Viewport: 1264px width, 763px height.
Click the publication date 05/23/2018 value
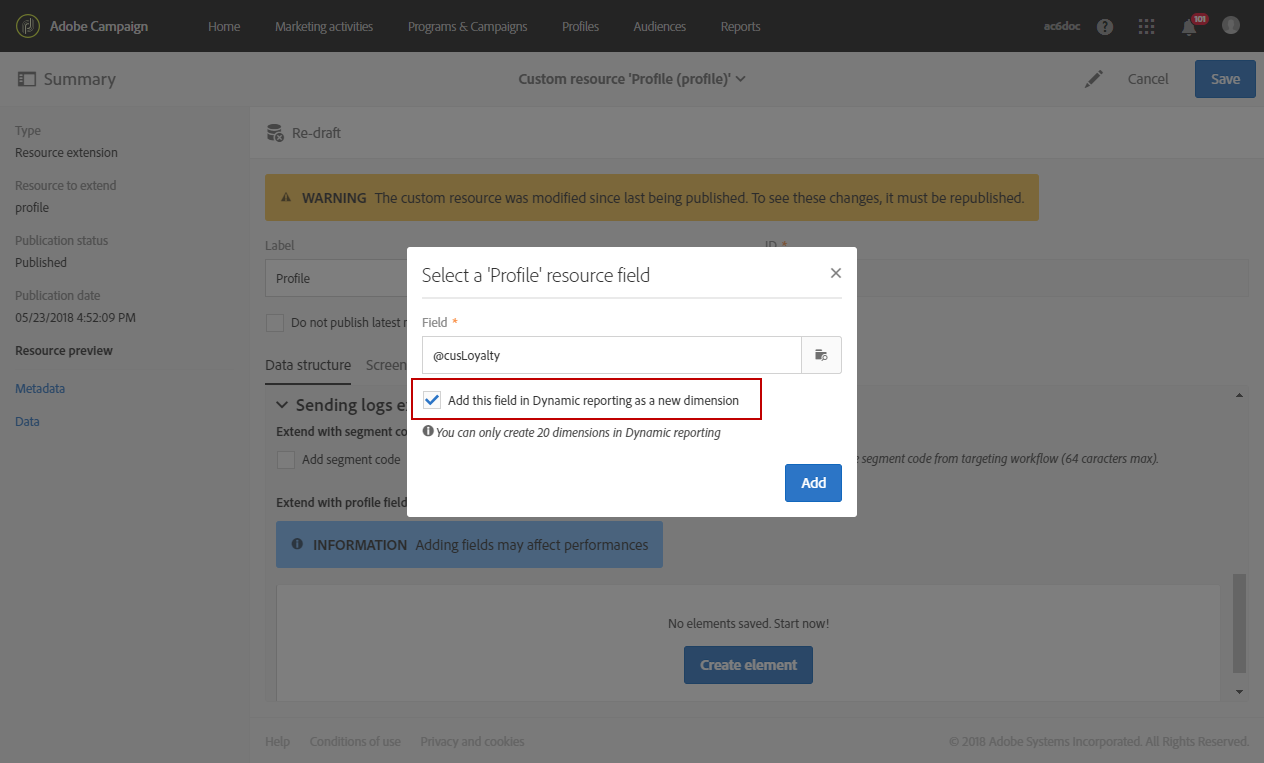[x=75, y=318]
